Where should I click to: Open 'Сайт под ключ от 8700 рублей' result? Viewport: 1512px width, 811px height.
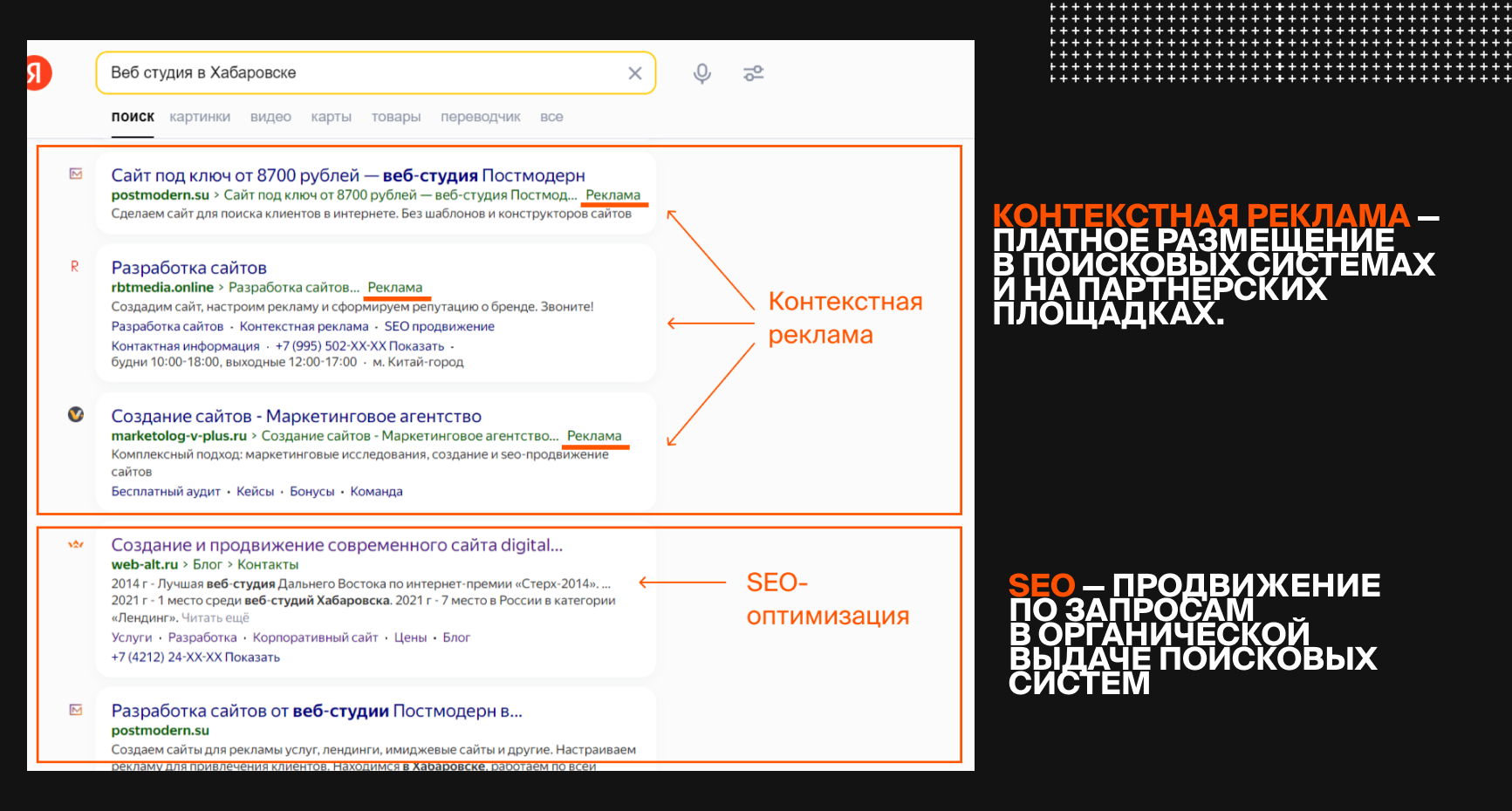coord(348,175)
